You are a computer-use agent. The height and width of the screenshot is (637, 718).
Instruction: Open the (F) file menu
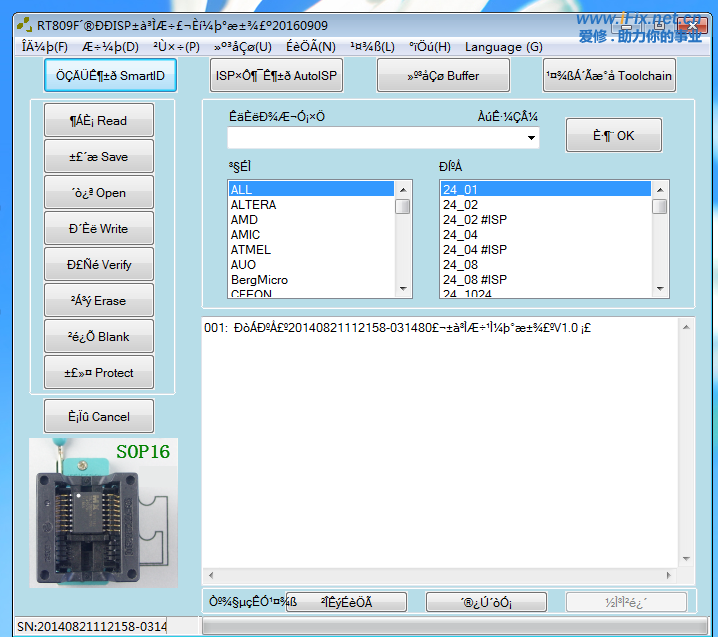click(x=44, y=47)
